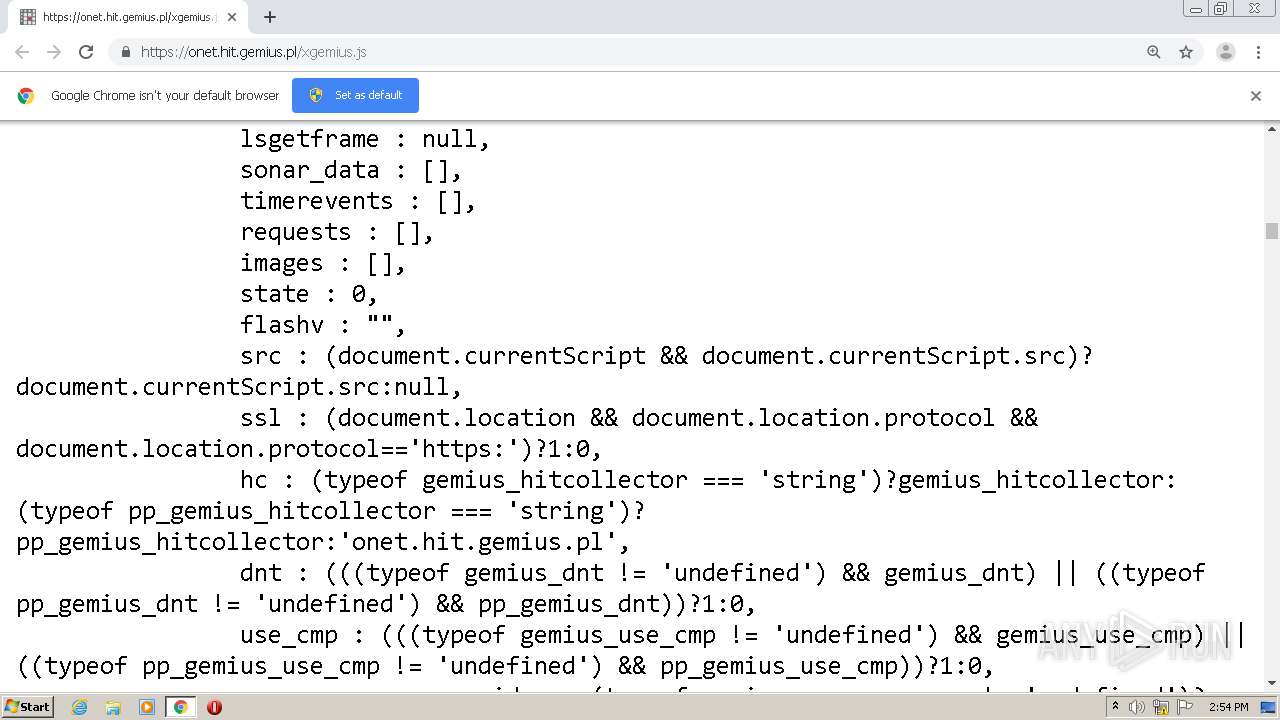Click the "document.location.protocol=='https:')?1:0," text

[x=309, y=449]
